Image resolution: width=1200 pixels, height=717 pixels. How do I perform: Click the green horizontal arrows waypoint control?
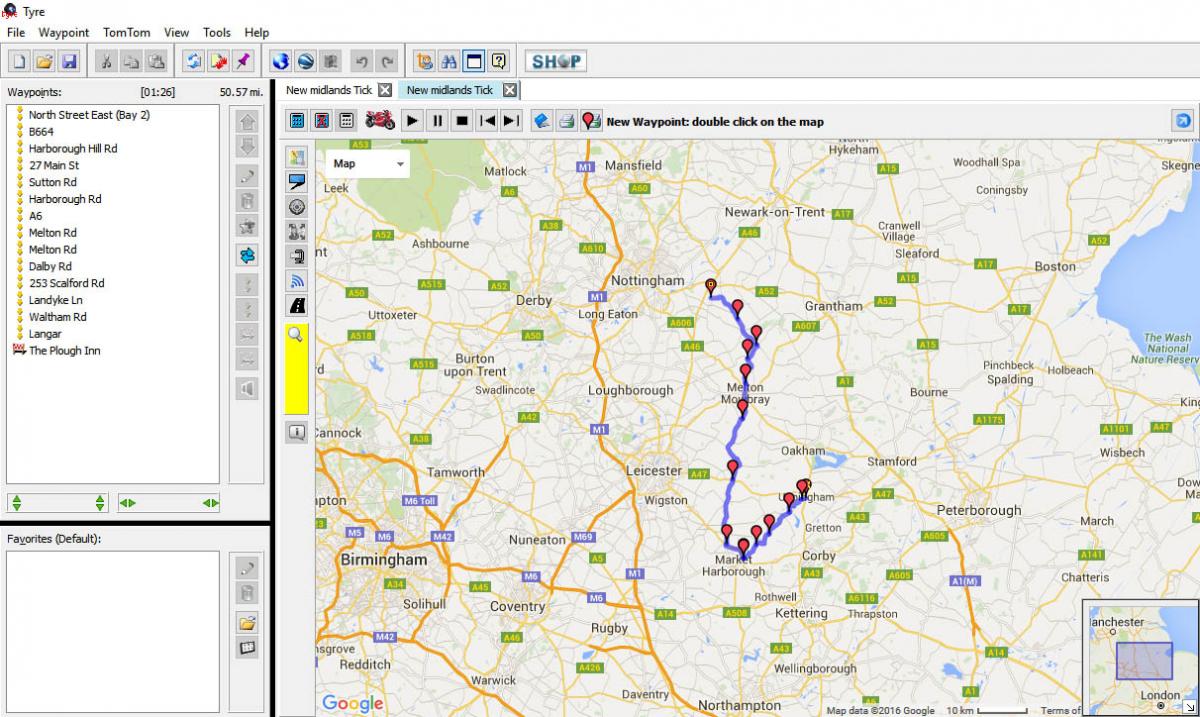(x=169, y=503)
